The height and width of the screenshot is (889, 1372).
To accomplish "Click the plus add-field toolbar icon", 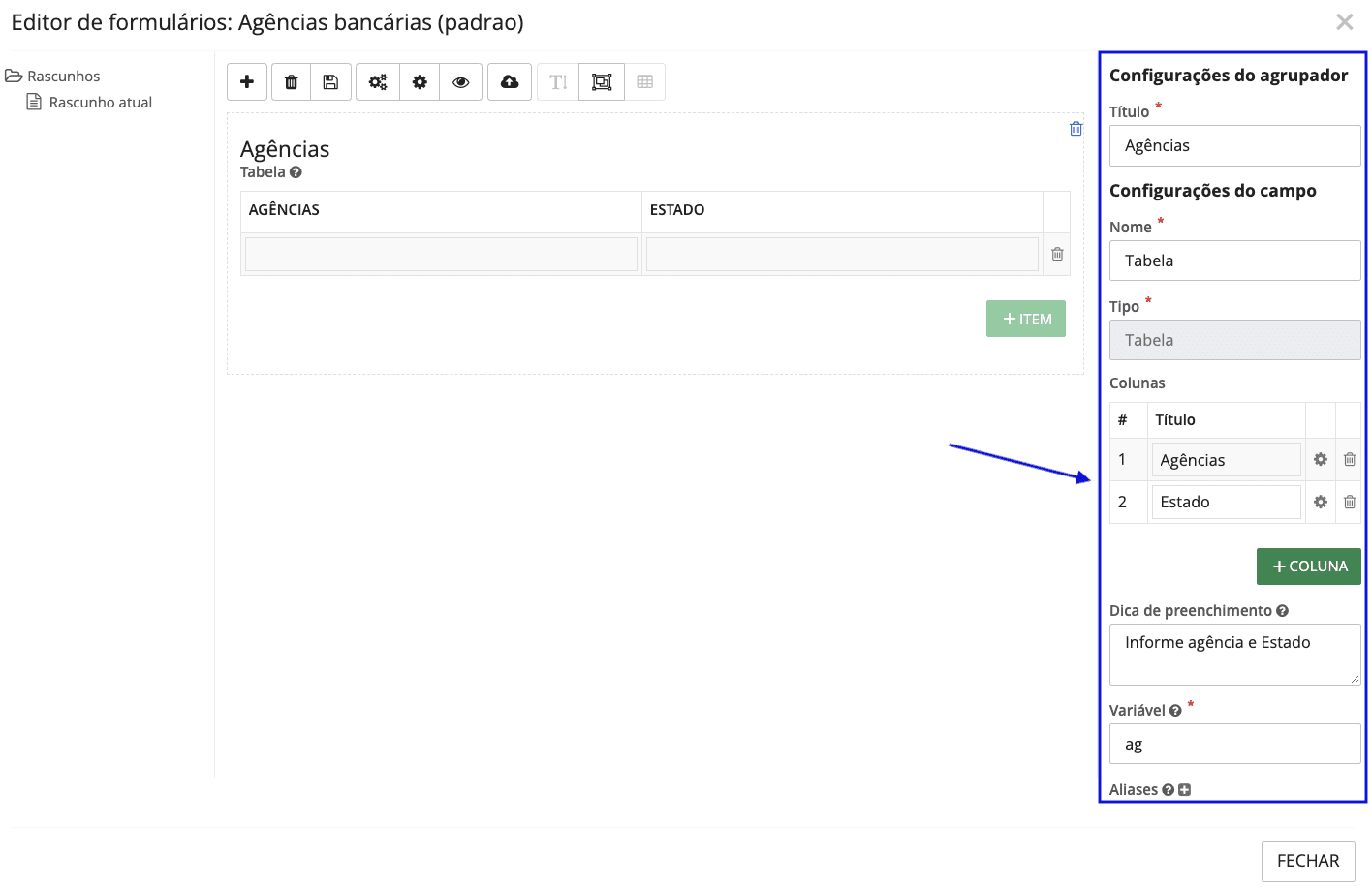I will (x=247, y=82).
